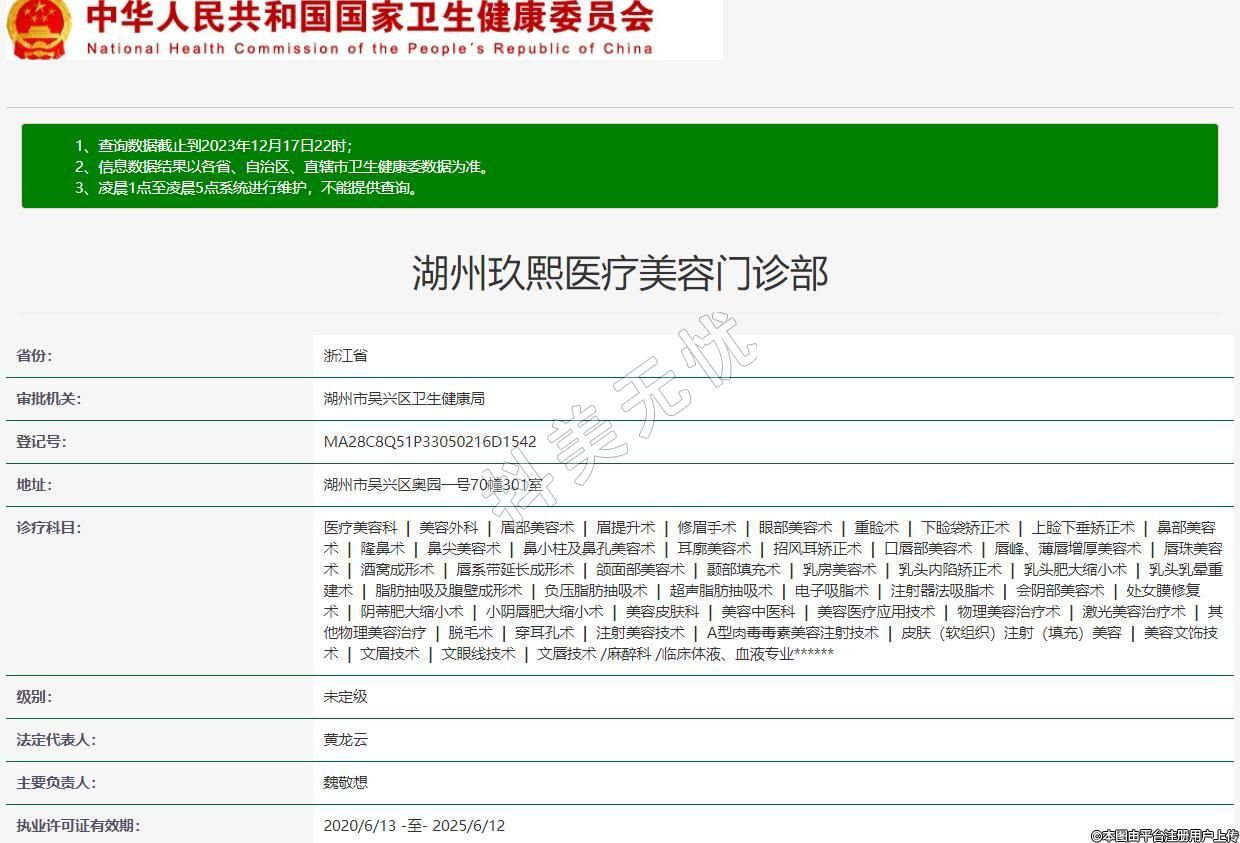Click the national emblem icon in header
The image size is (1240, 843).
pos(38,28)
